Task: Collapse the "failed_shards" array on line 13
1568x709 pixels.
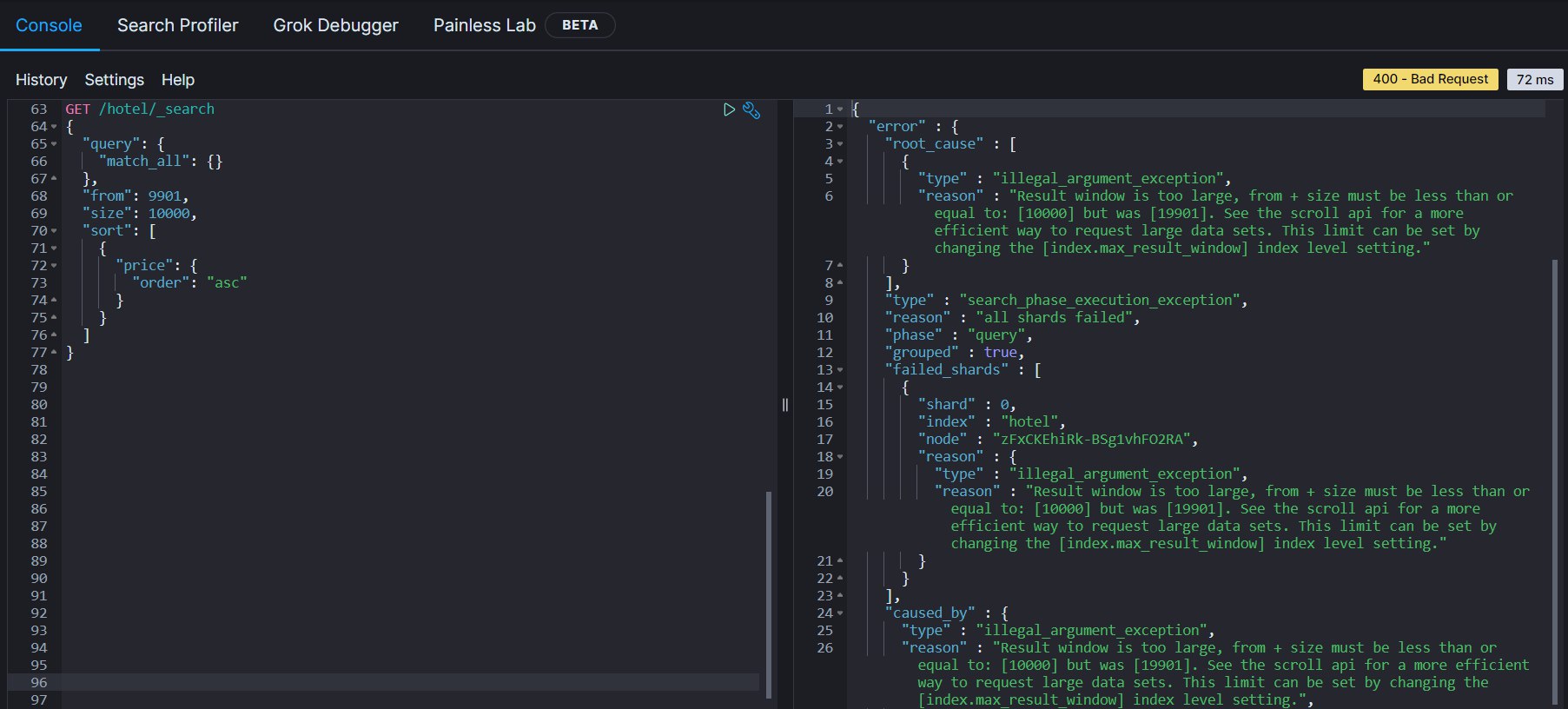Action: pyautogui.click(x=840, y=370)
